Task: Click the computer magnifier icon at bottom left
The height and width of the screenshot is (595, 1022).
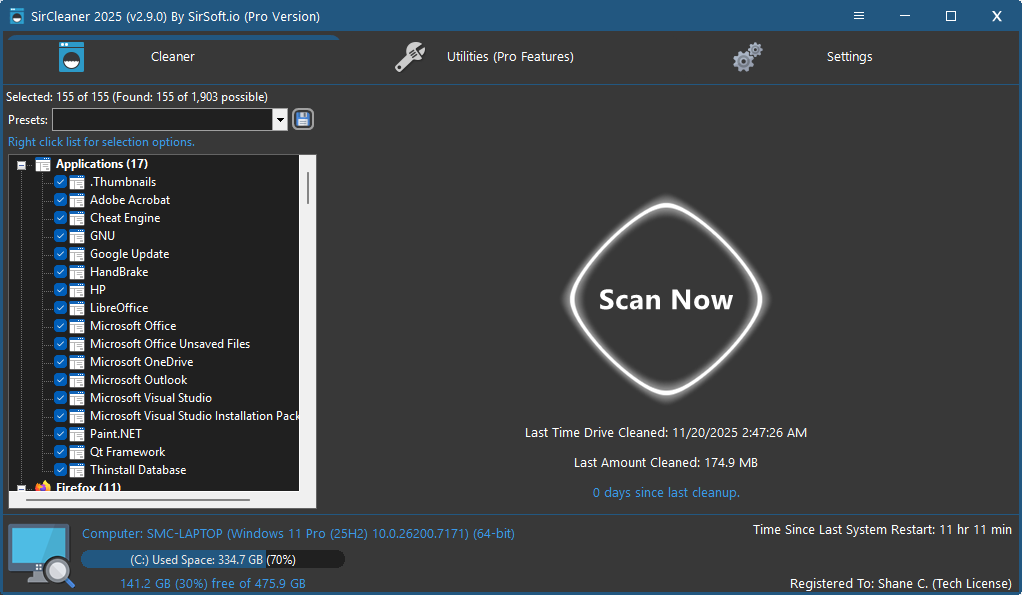Action: (x=41, y=554)
